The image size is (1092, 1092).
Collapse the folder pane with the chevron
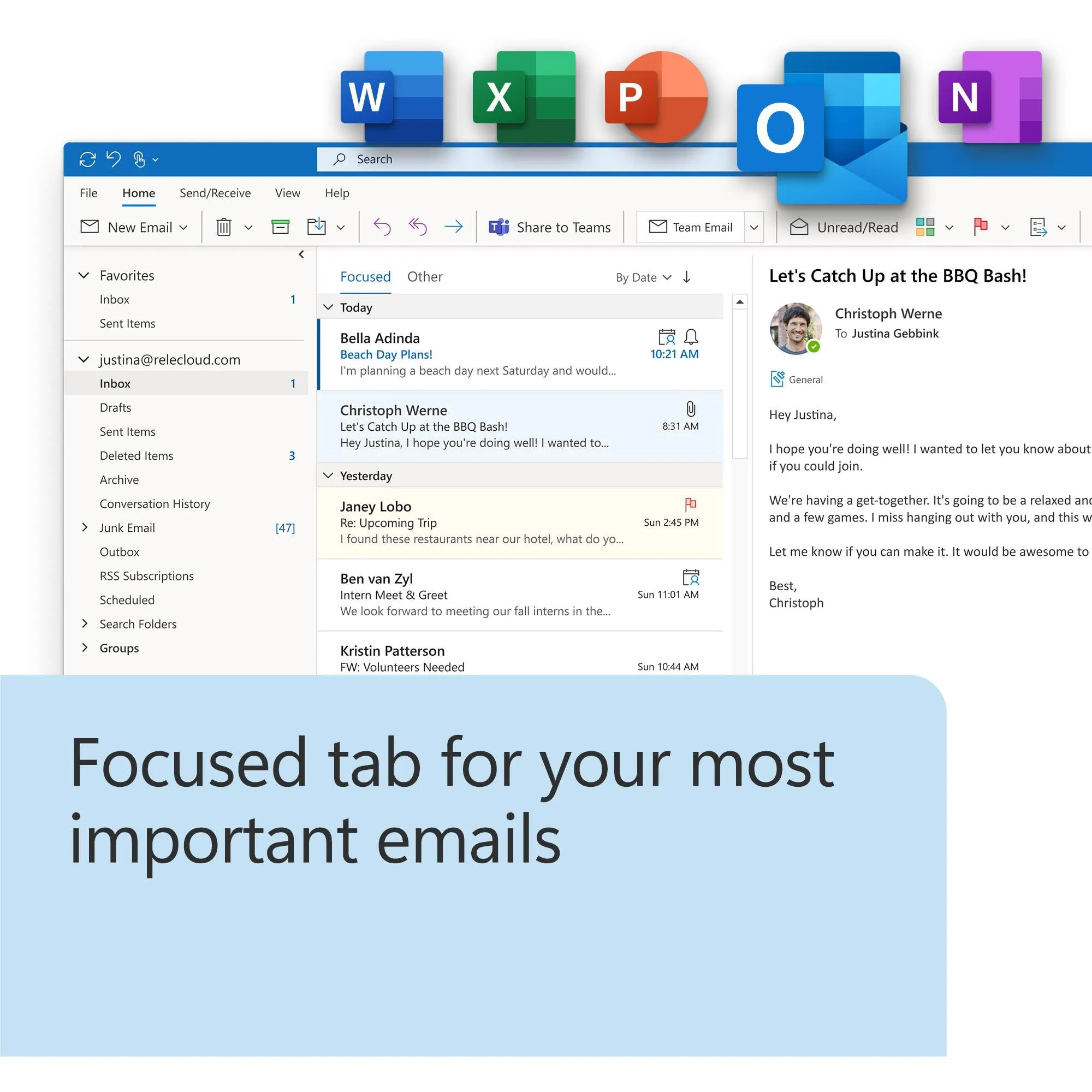(x=301, y=254)
